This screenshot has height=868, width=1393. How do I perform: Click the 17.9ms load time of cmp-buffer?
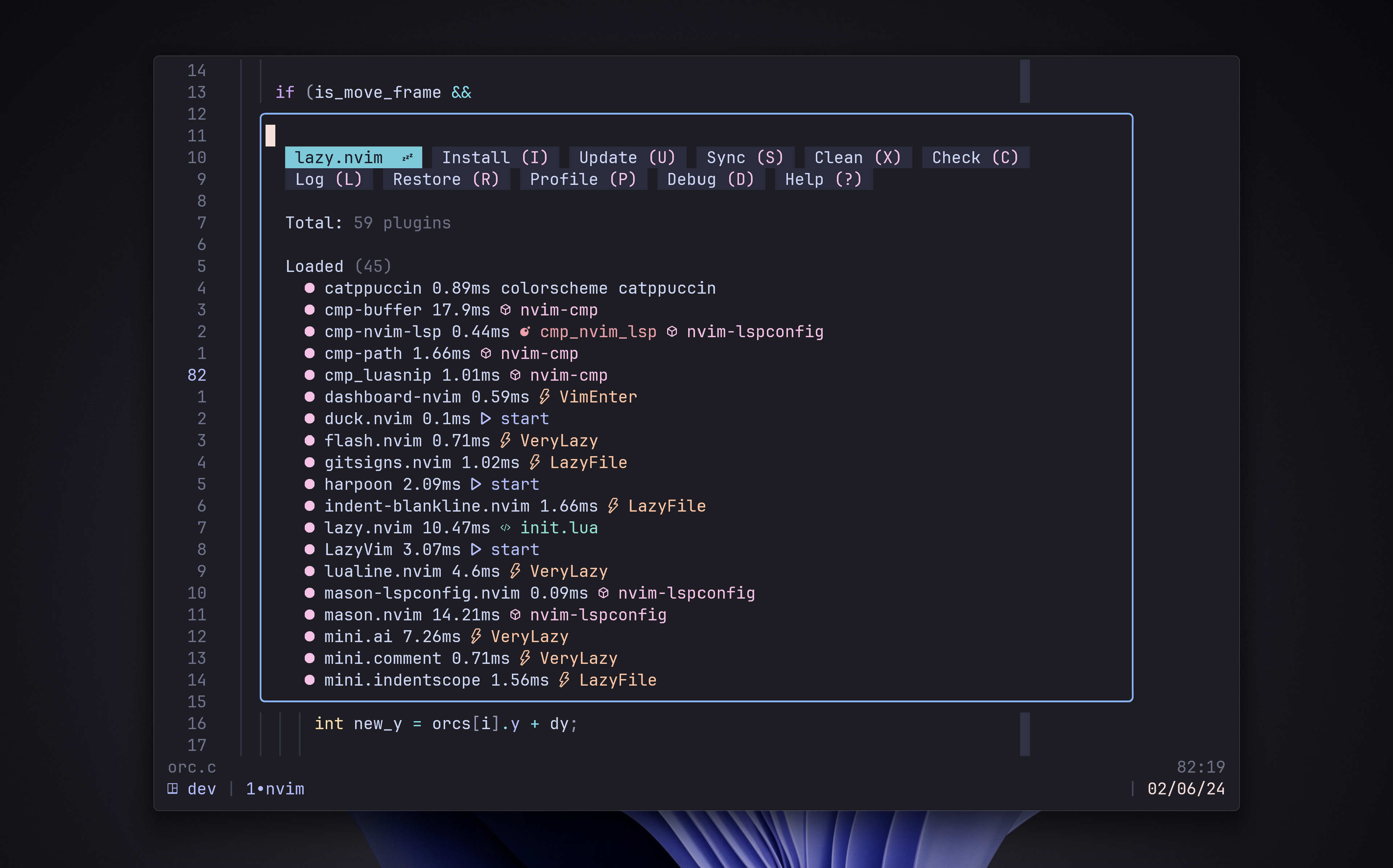coord(461,310)
